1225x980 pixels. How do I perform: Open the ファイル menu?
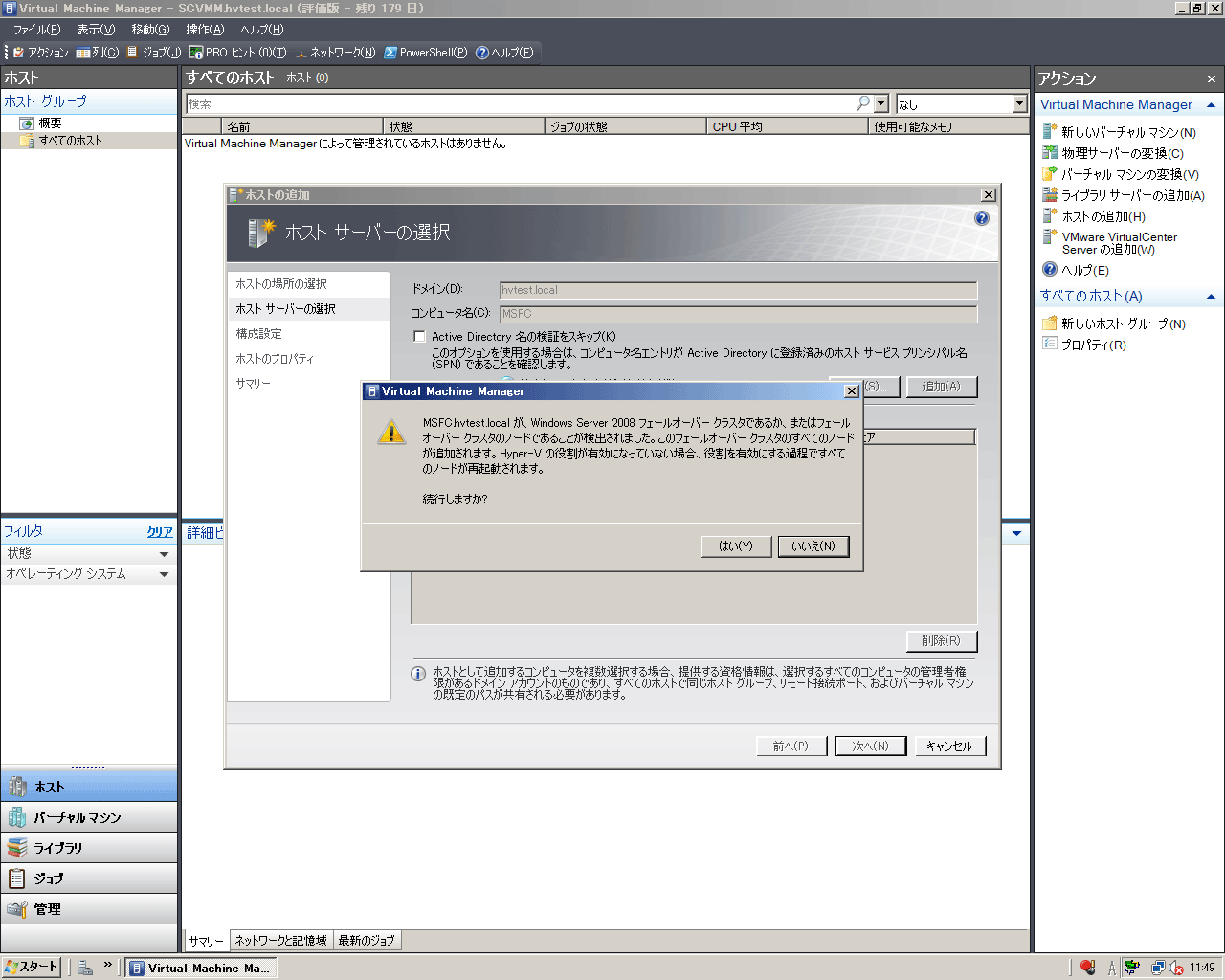tap(36, 30)
